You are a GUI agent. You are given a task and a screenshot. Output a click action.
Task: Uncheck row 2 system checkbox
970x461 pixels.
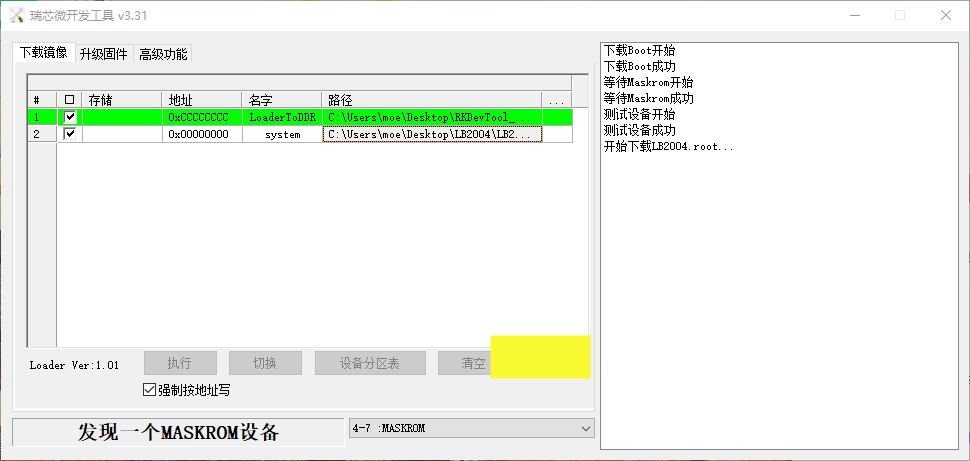[70, 134]
